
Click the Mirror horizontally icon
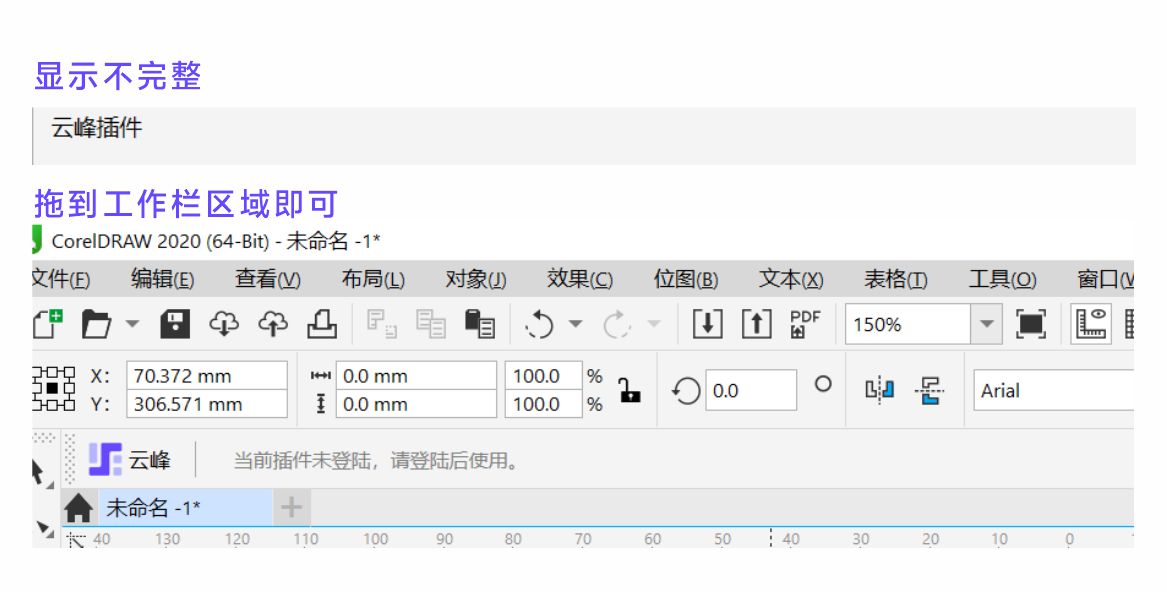[x=880, y=390]
